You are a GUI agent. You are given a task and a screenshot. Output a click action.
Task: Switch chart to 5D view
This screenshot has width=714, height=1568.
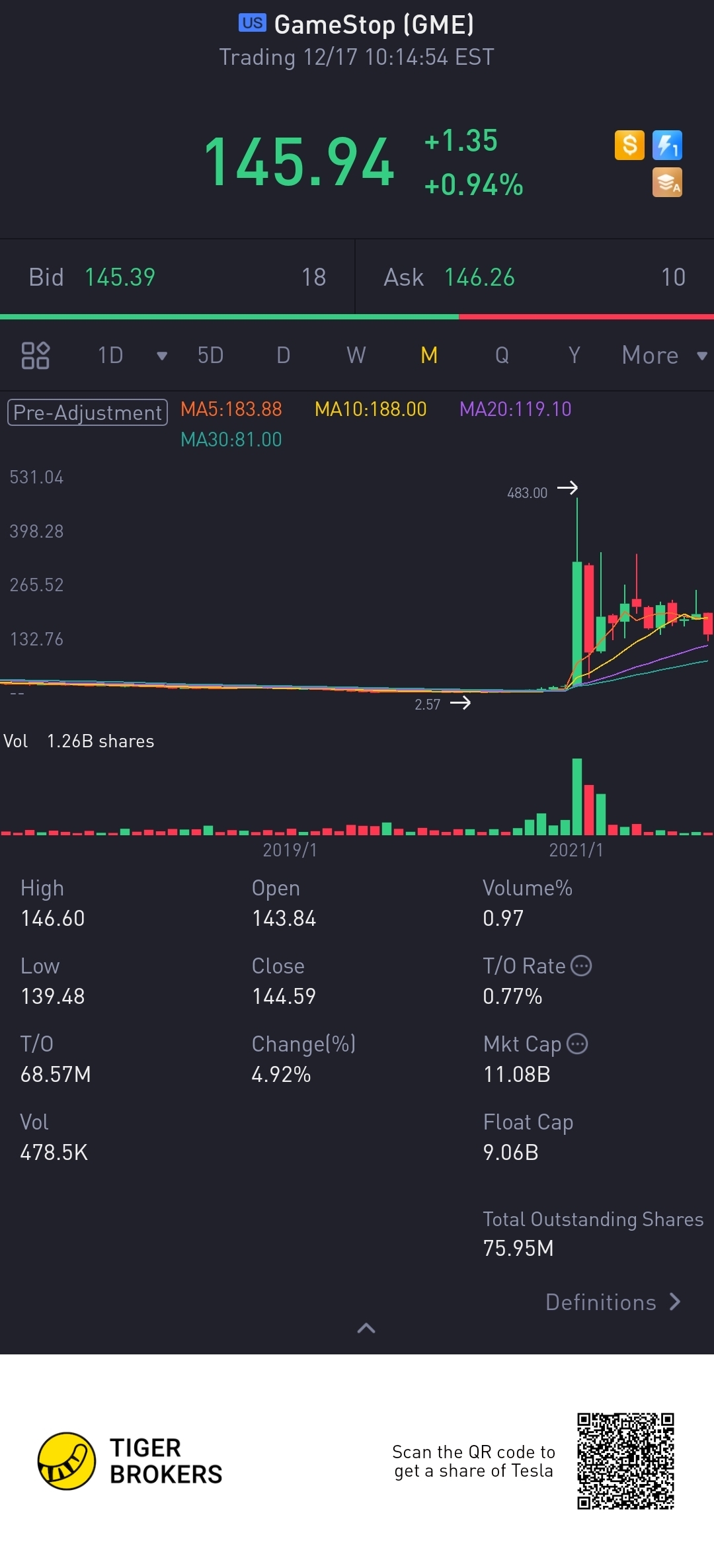[x=210, y=355]
